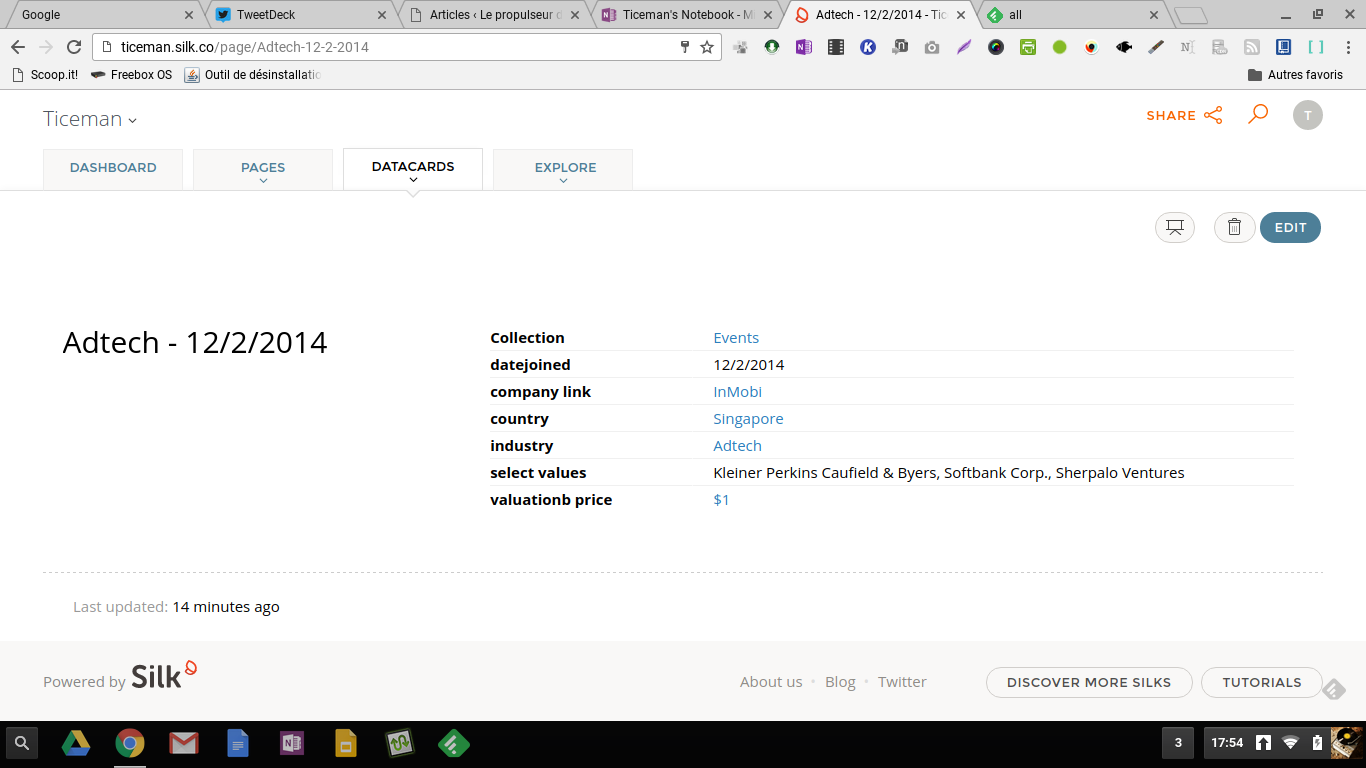This screenshot has height=768, width=1366.
Task: Reload the page with refresh icon
Action: [74, 47]
